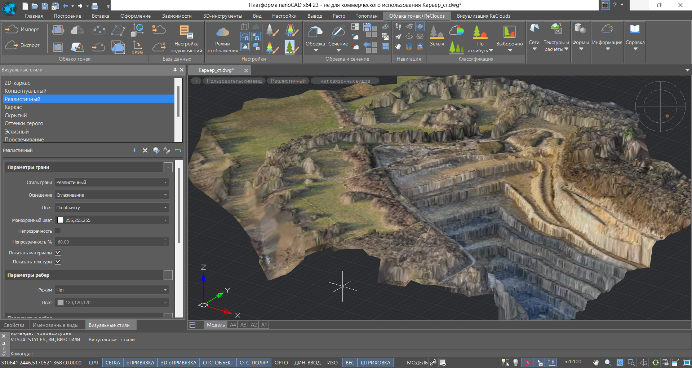The image size is (692, 368).
Task: Click the opacity percent input field
Action: pos(112,241)
